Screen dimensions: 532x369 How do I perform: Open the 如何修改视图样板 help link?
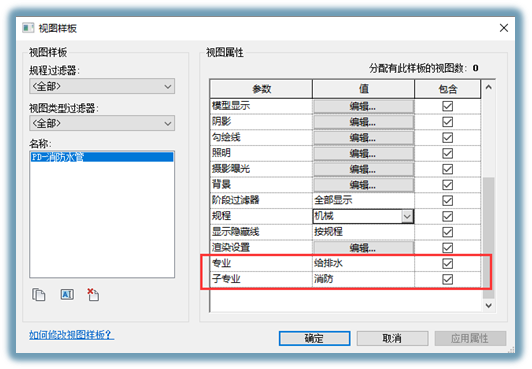(x=71, y=335)
